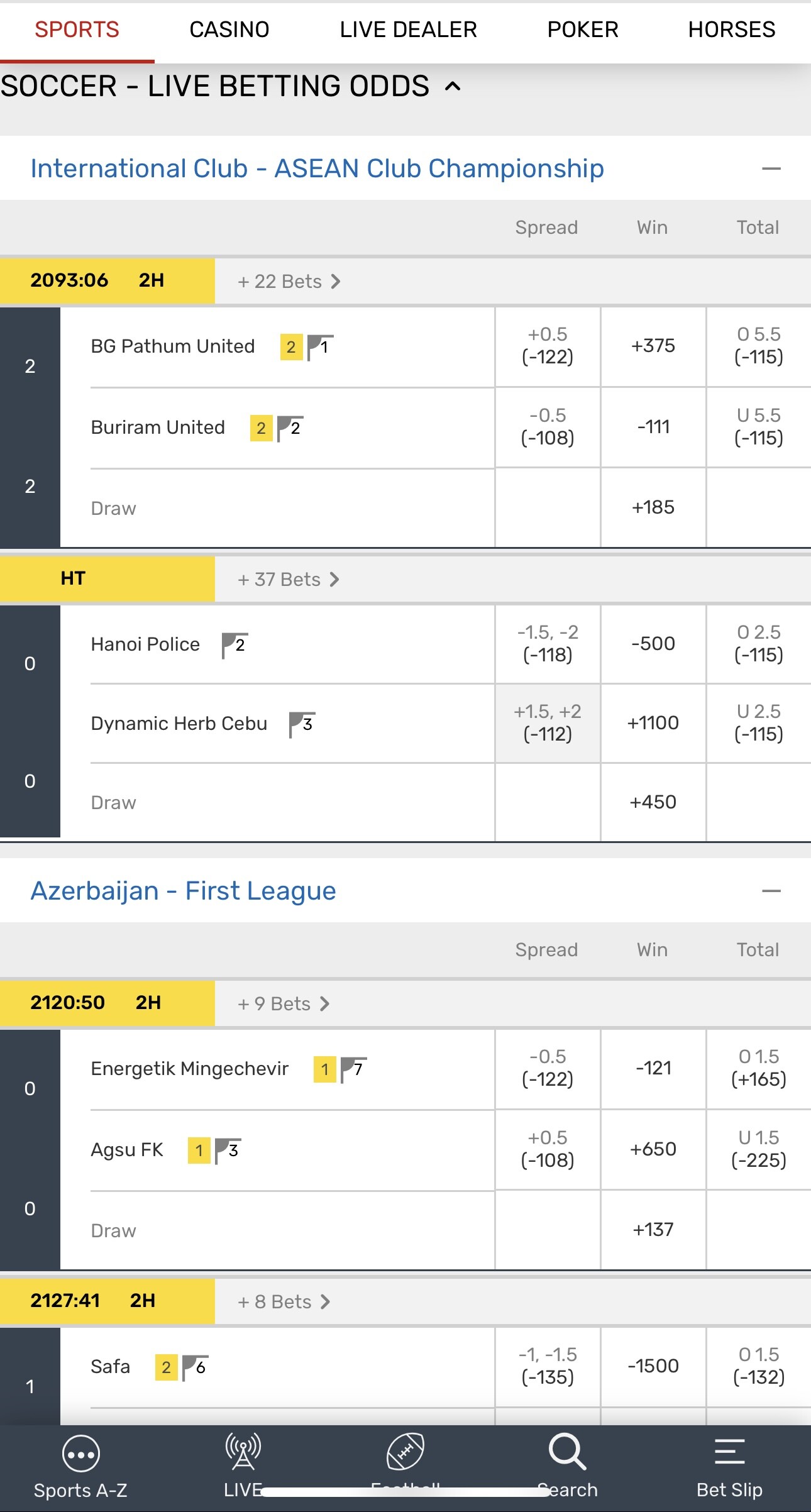Collapse the ASEAN Club Championship section
The height and width of the screenshot is (1512, 811).
pos(771,168)
